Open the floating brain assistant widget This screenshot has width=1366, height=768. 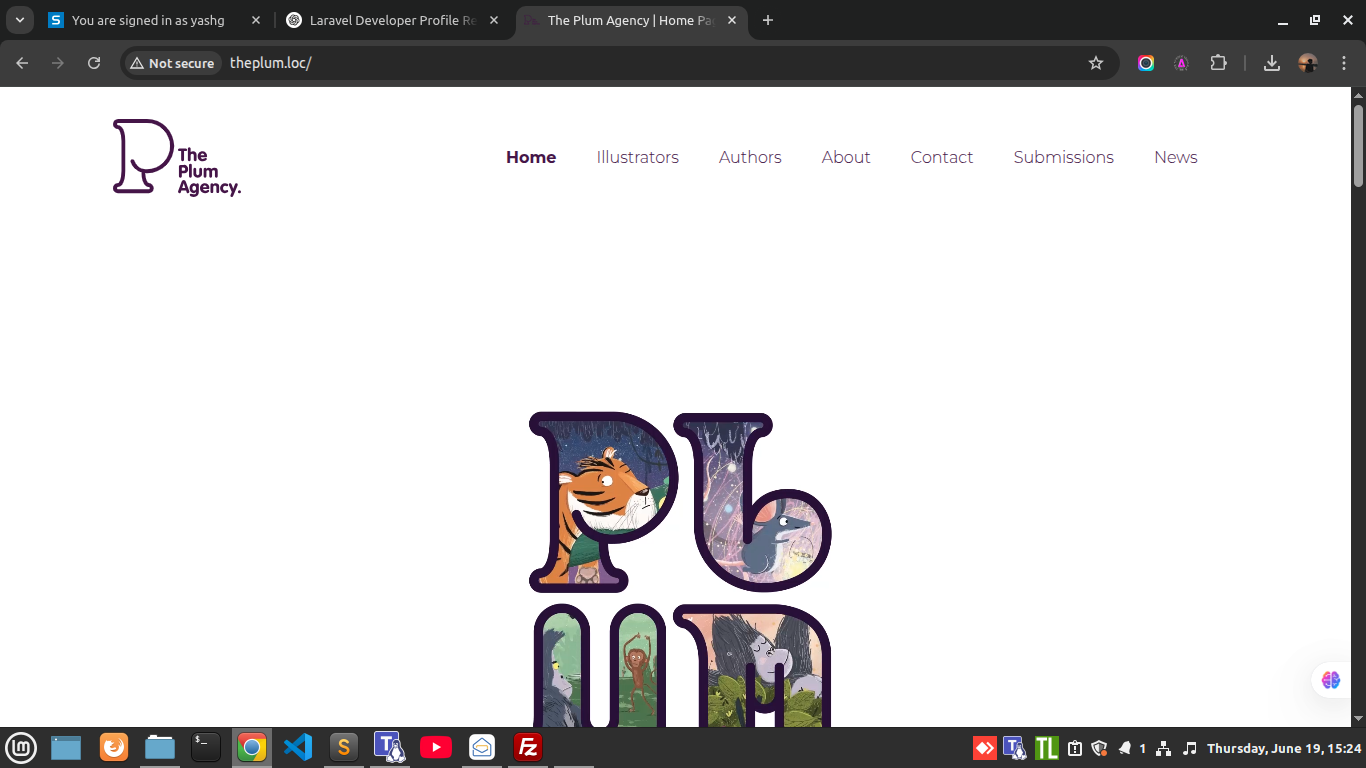[1331, 680]
